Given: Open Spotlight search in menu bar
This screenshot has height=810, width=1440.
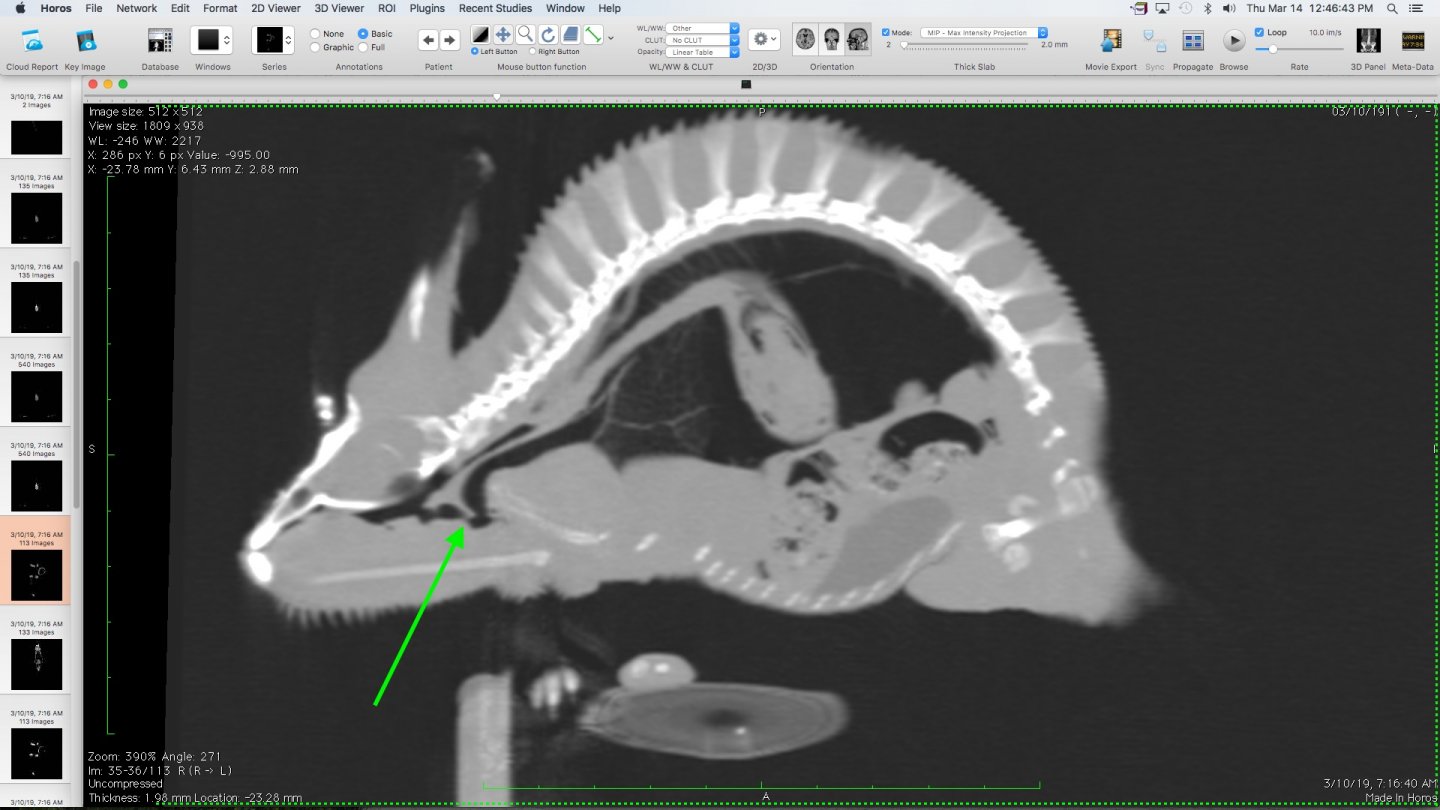Looking at the screenshot, I should [x=1392, y=8].
